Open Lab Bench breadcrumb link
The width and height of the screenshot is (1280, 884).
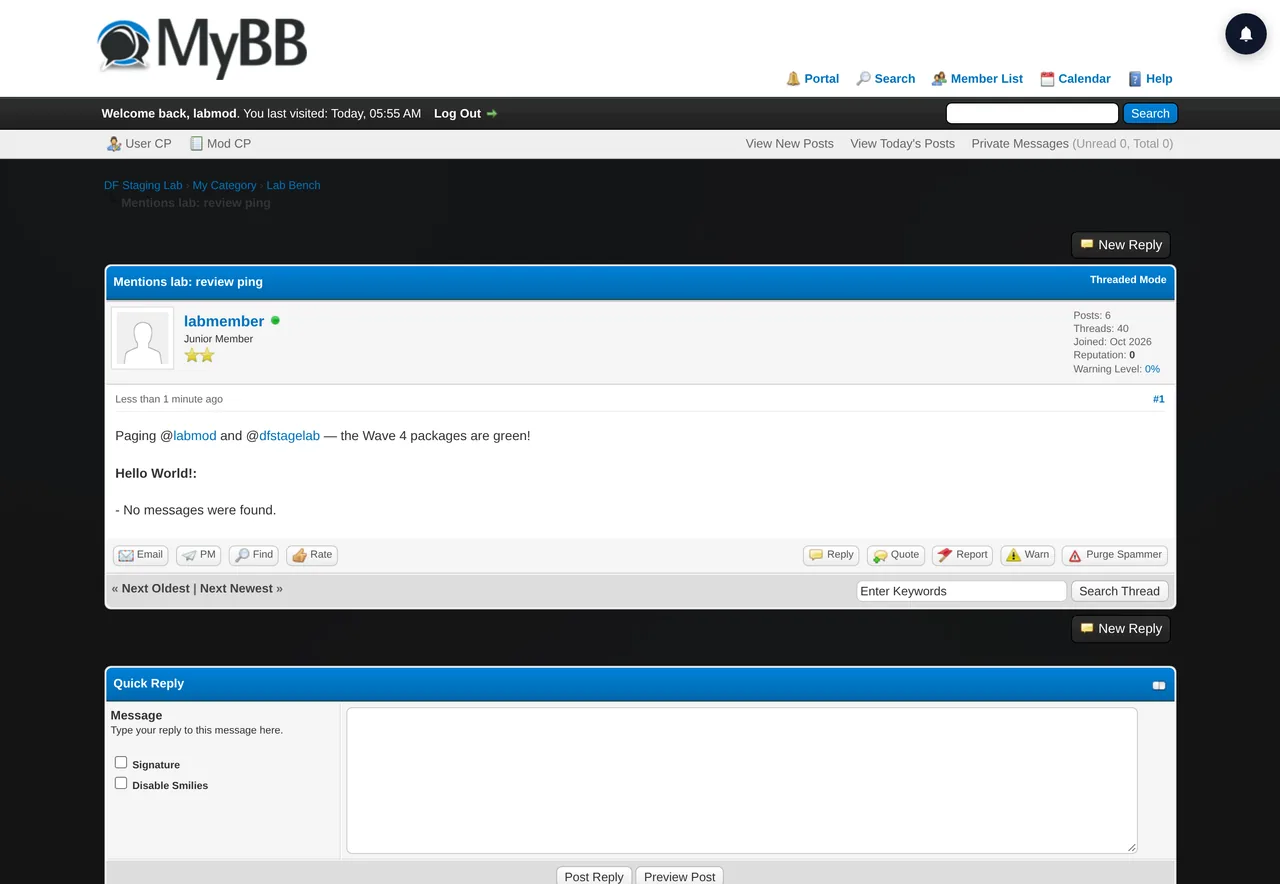pyautogui.click(x=293, y=185)
